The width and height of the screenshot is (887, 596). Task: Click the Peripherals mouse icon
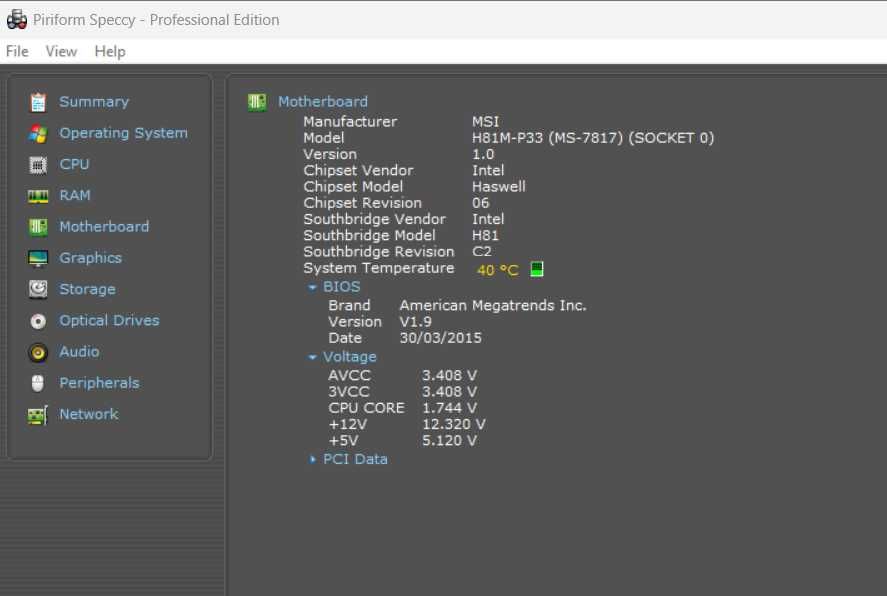click(38, 383)
